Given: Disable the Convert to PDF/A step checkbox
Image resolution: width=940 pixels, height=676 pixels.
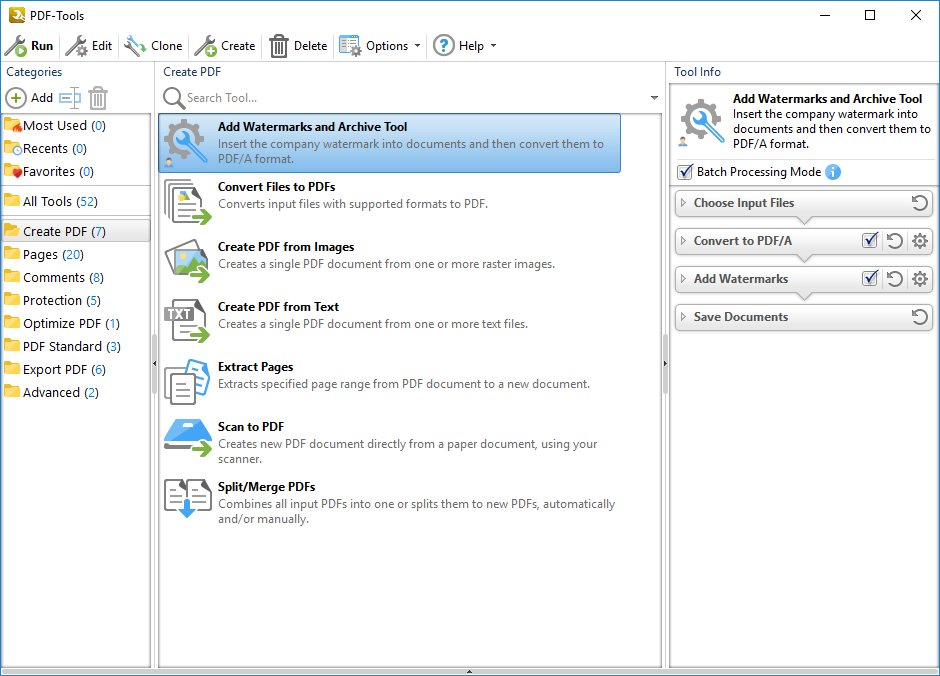Looking at the screenshot, I should pyautogui.click(x=870, y=241).
